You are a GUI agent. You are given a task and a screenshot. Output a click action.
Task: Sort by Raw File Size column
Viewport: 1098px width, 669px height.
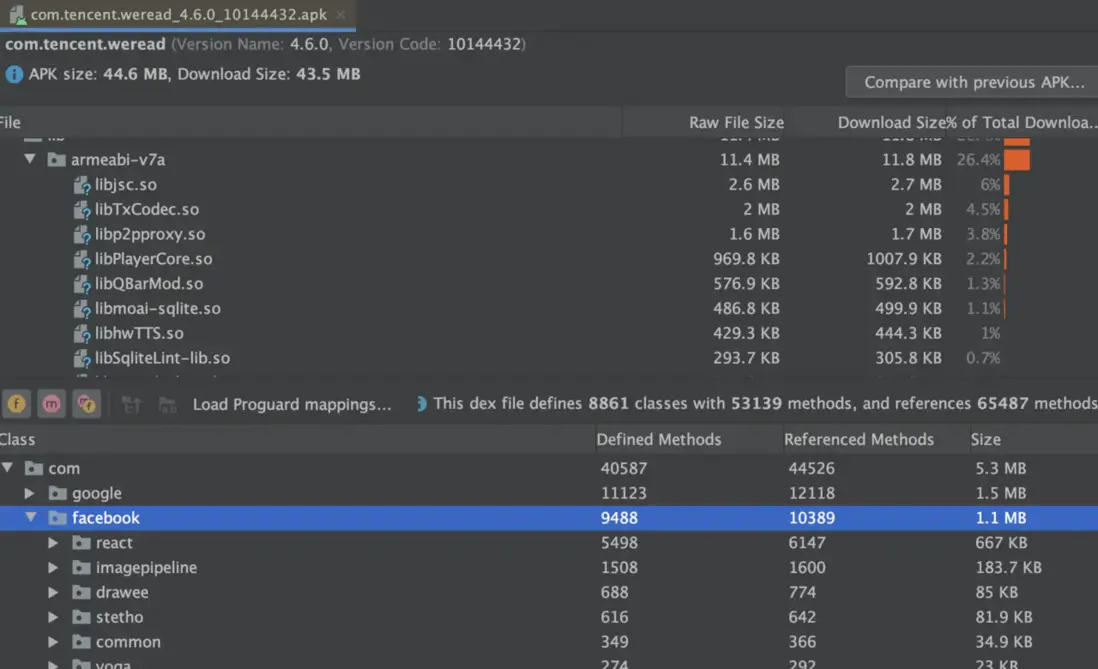(736, 122)
